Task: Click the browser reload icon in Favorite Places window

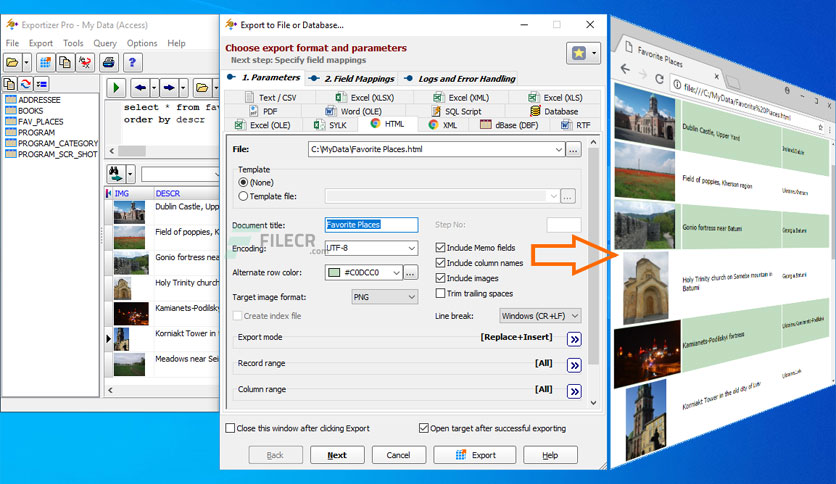Action: (659, 79)
